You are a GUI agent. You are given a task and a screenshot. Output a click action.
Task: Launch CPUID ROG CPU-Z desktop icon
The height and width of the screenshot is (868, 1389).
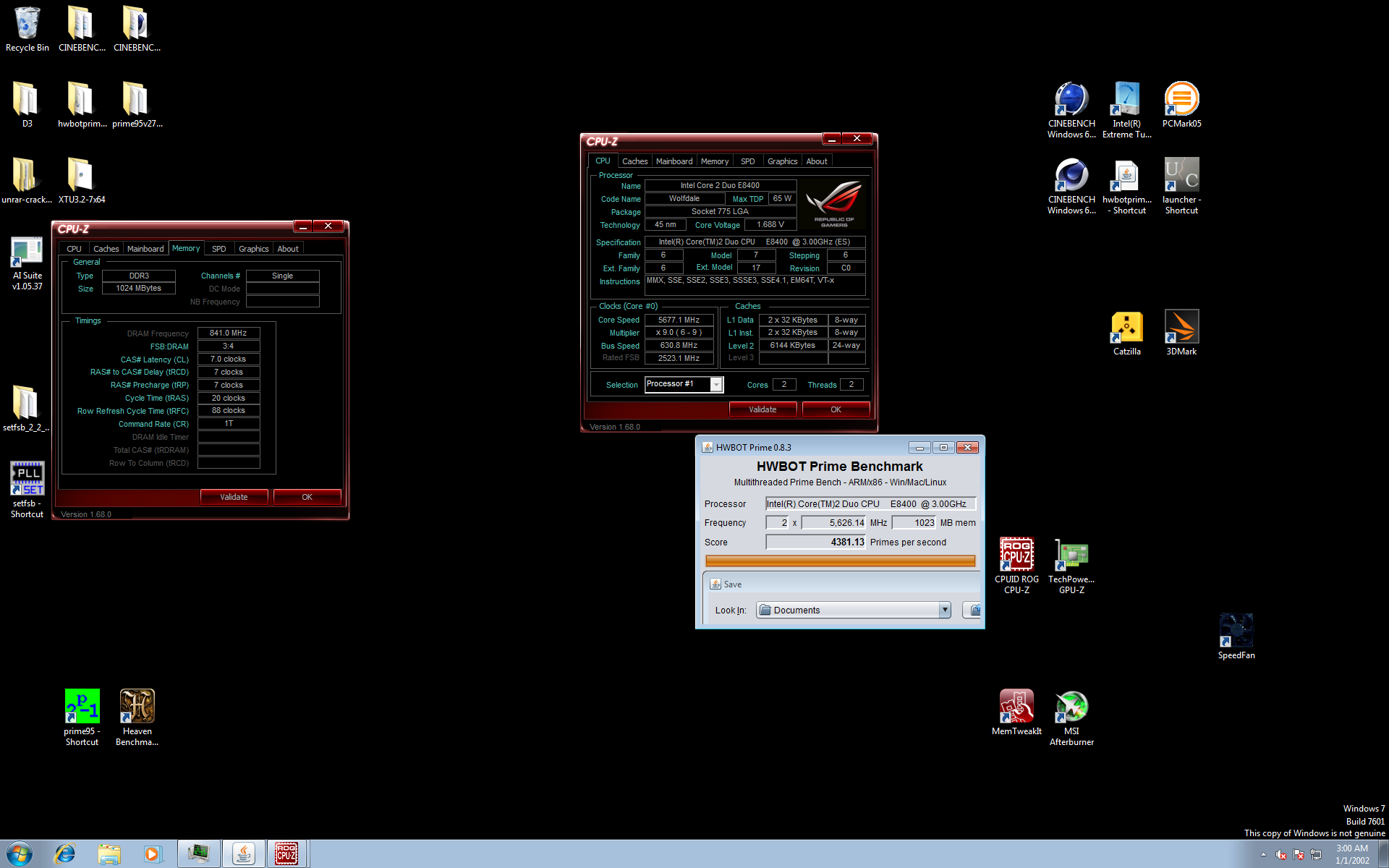(x=1016, y=566)
